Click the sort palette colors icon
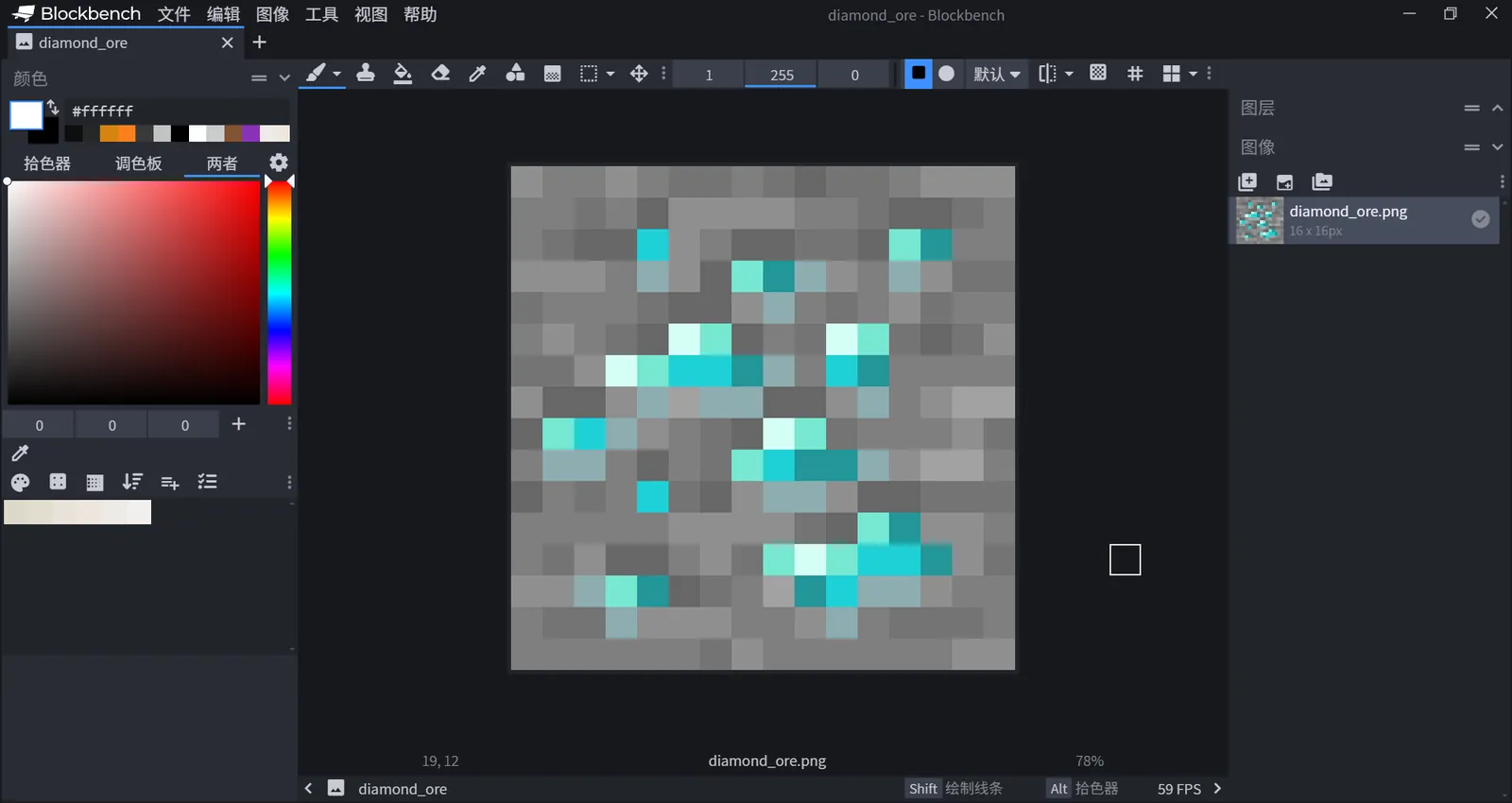The width and height of the screenshot is (1512, 803). click(132, 482)
